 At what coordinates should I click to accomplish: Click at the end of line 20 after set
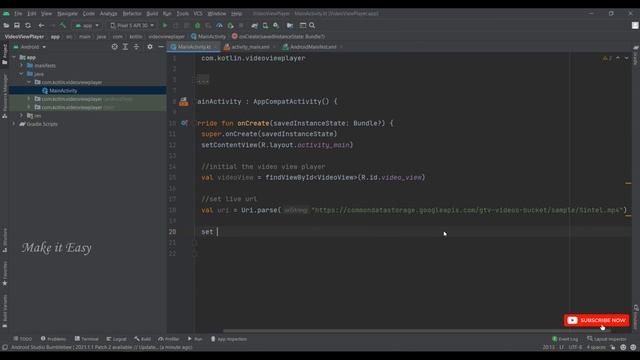click(x=218, y=232)
